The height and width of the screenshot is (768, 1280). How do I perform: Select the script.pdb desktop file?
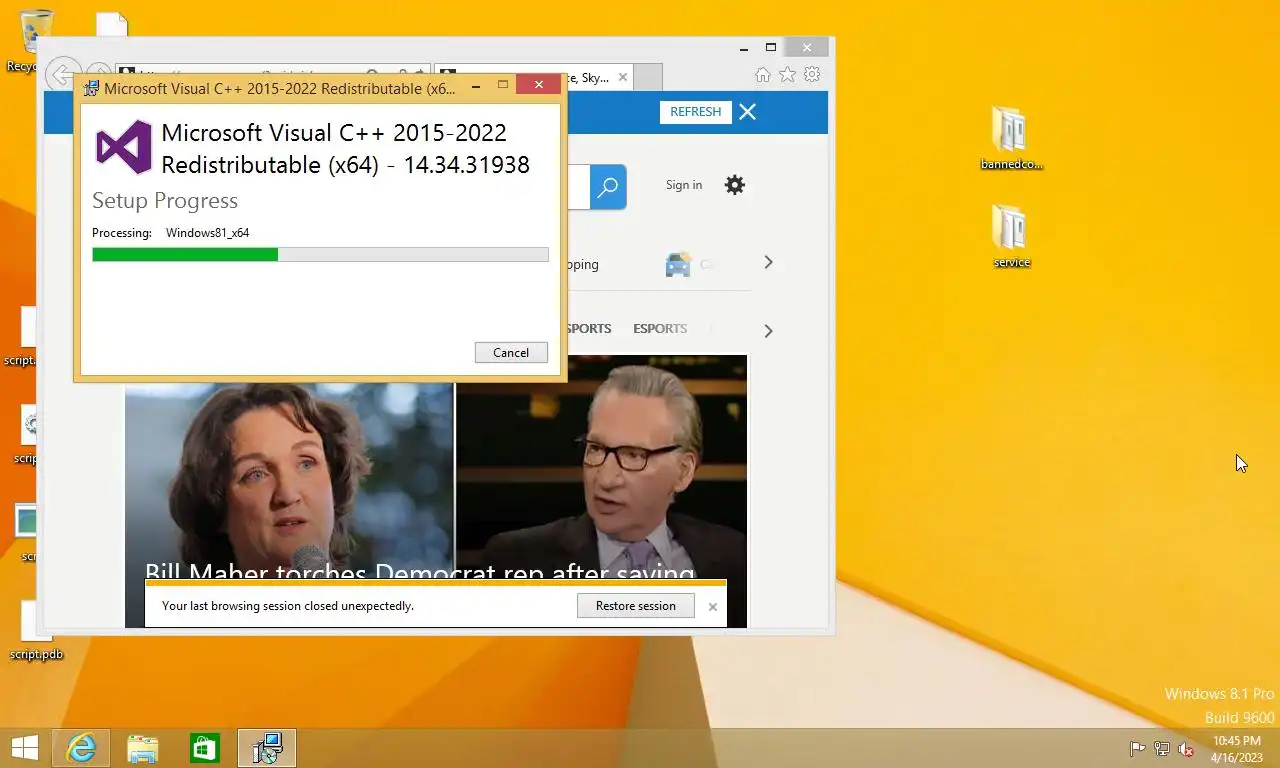click(35, 631)
